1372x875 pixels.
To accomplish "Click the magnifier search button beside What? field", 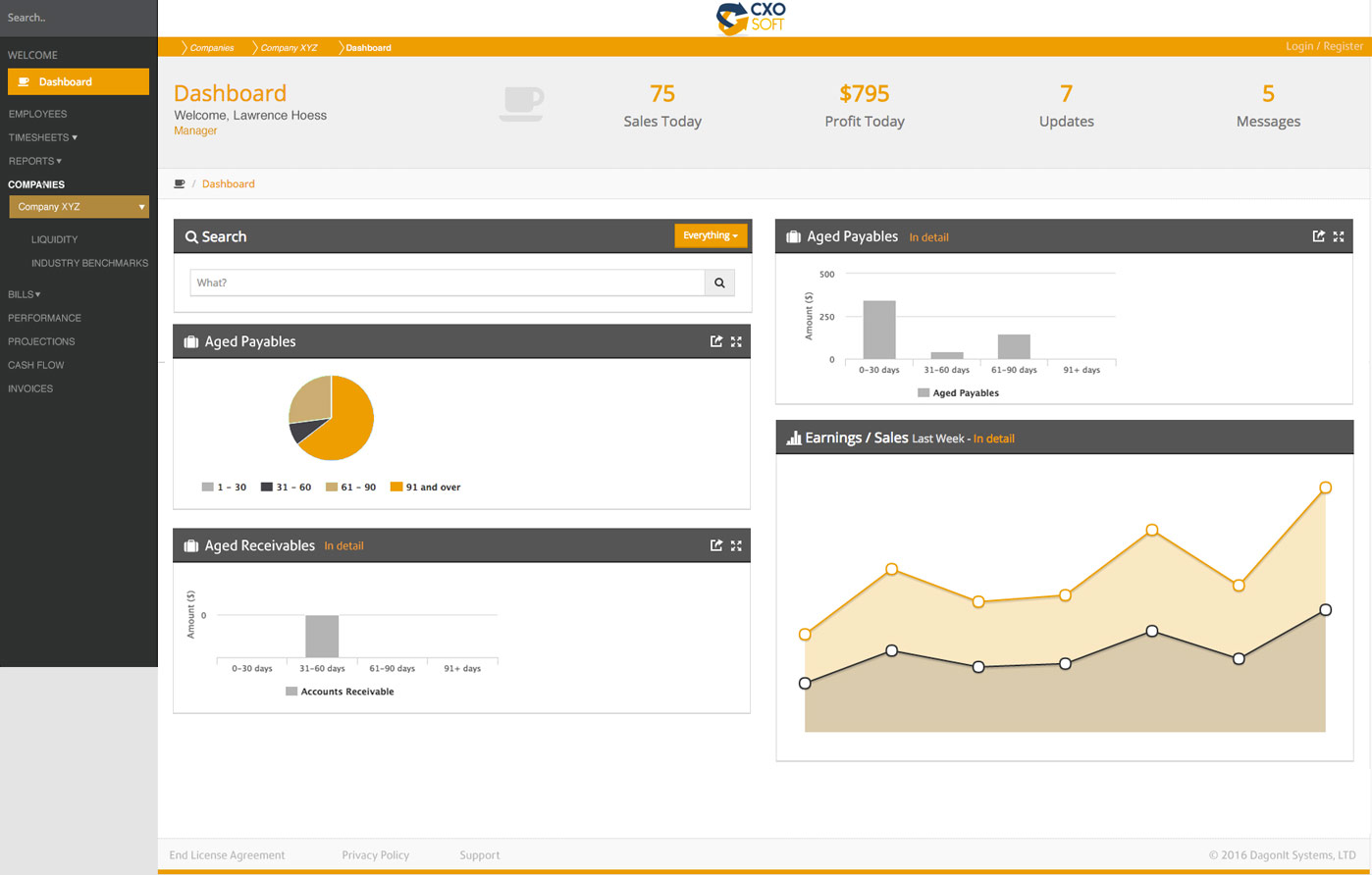I will [719, 283].
